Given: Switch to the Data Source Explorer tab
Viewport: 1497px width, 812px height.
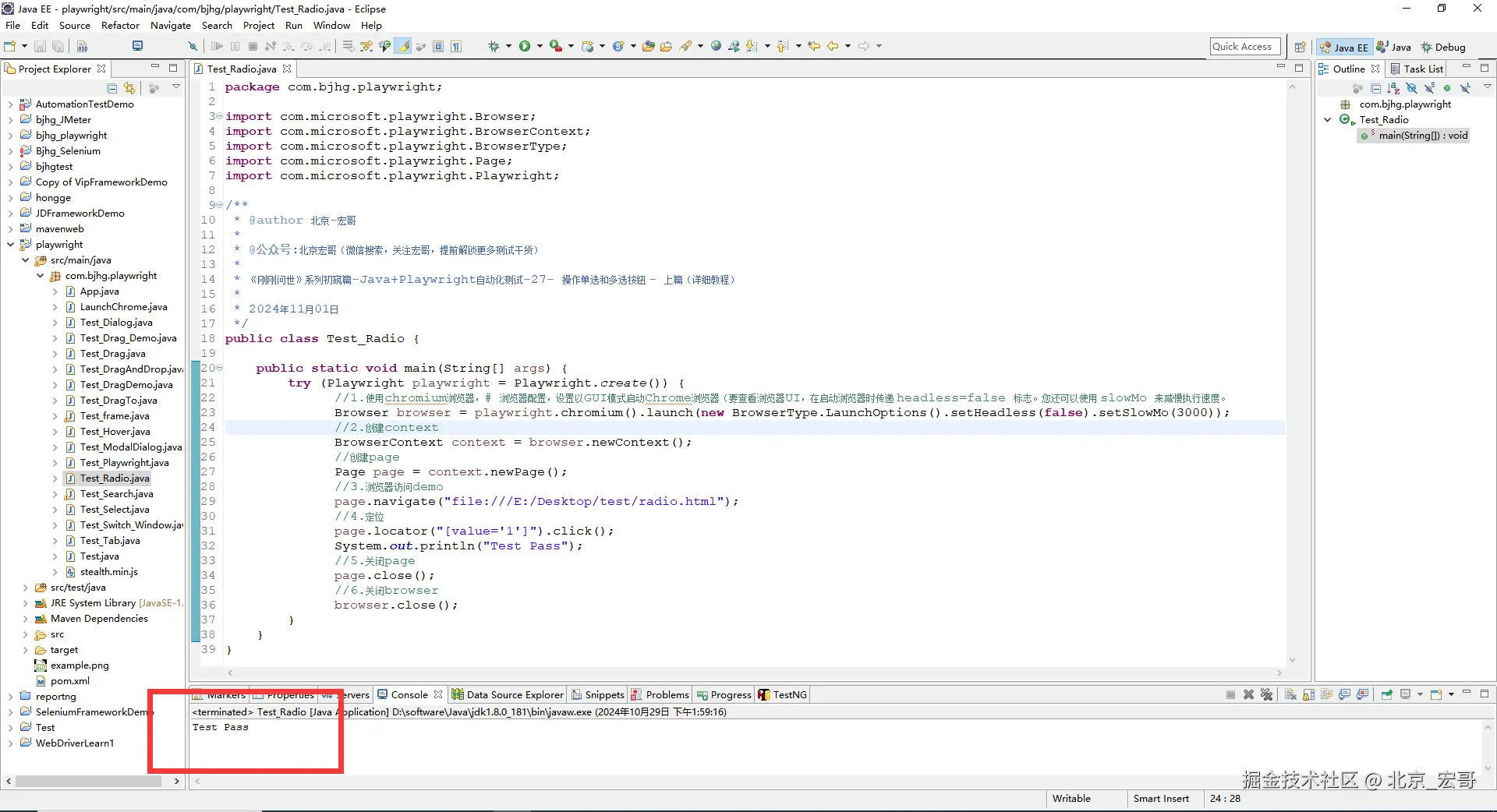Looking at the screenshot, I should click(508, 694).
